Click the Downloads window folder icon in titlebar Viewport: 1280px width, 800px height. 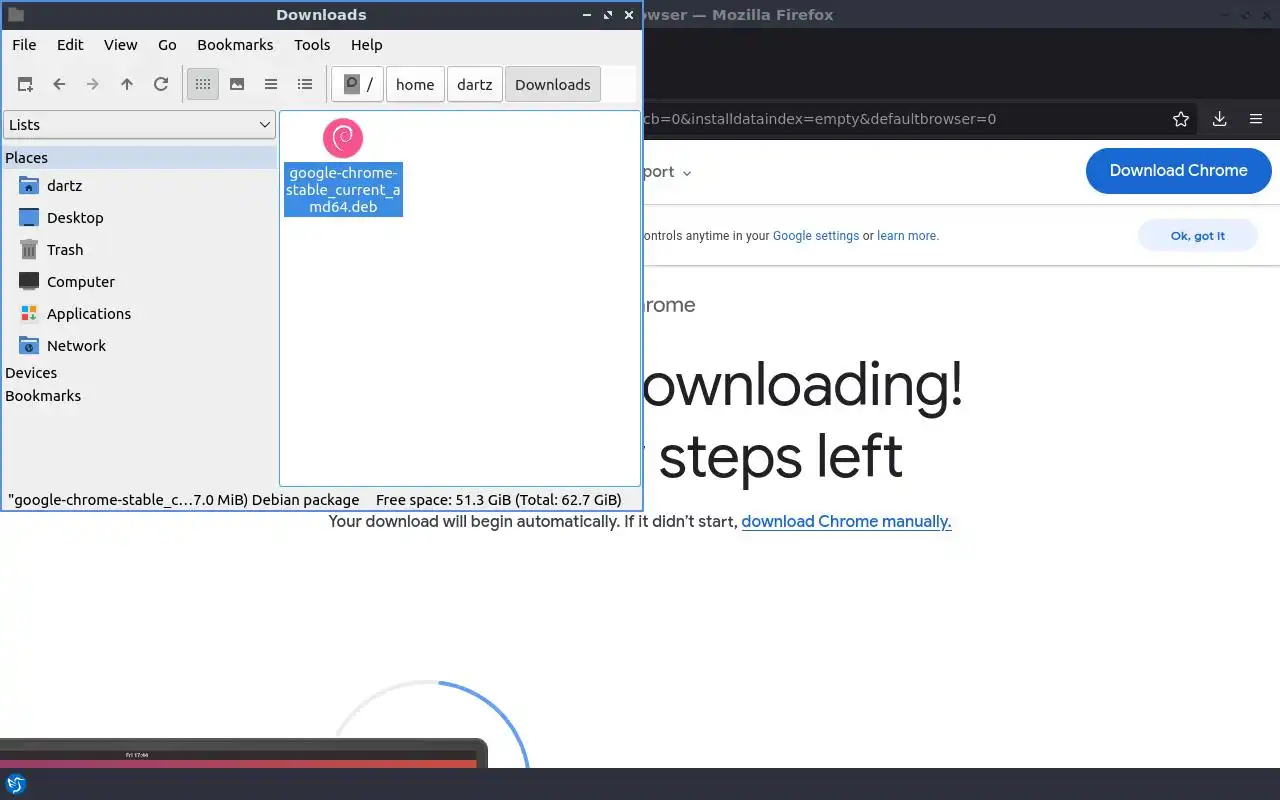[16, 15]
